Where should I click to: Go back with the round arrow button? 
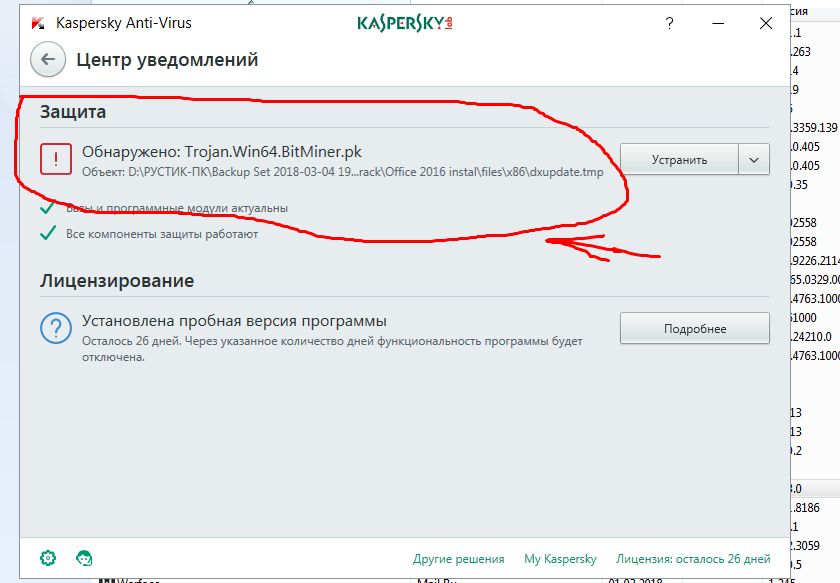pyautogui.click(x=48, y=59)
